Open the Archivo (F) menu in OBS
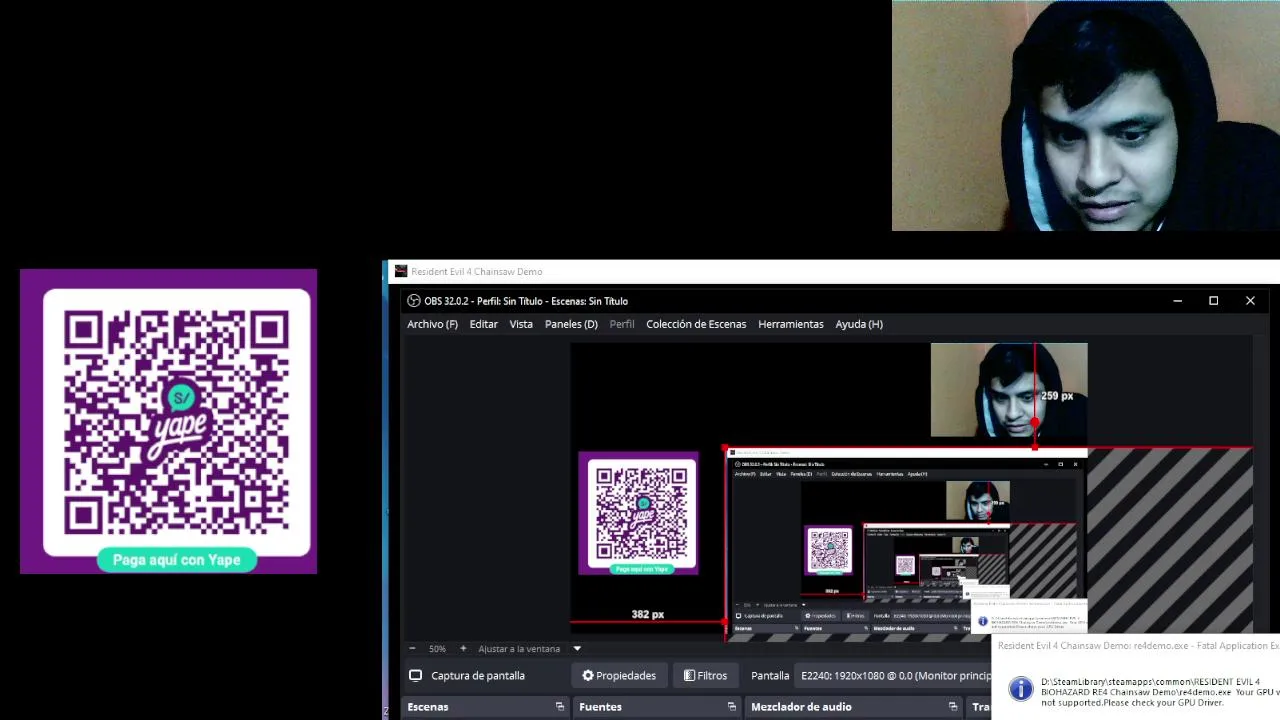Screen dimensions: 1280x720 432,324
